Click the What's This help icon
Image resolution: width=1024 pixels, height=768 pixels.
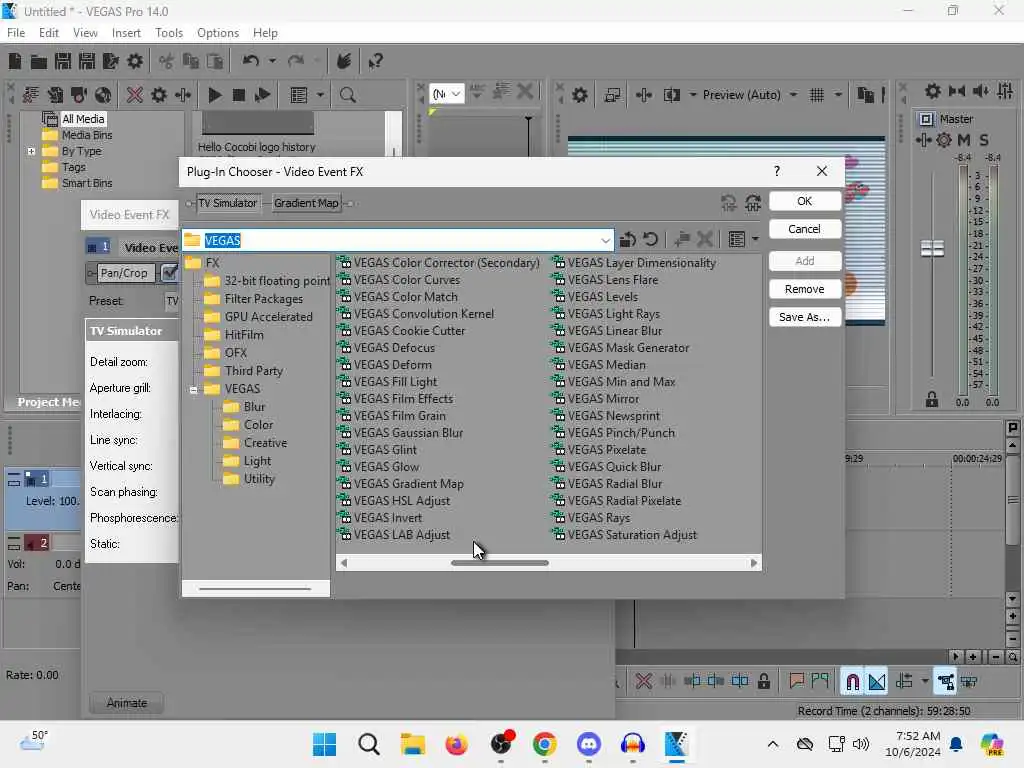tap(375, 61)
